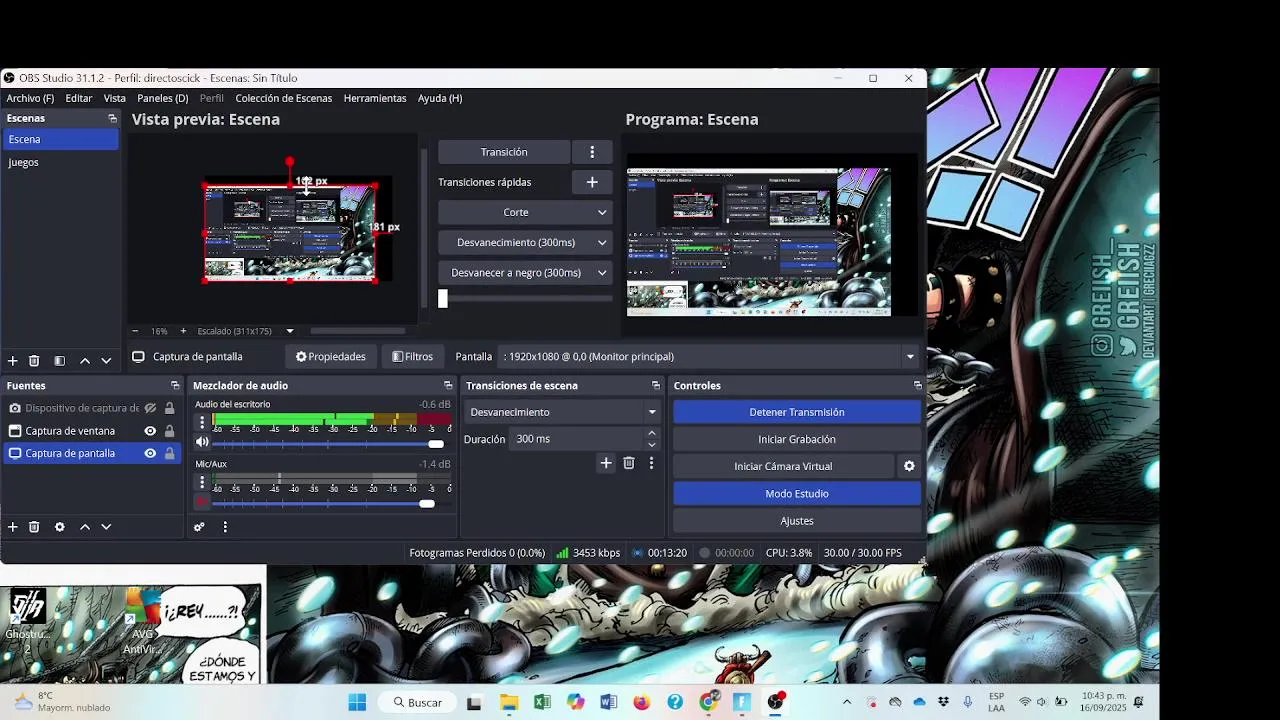Add a new scene with the plus icon
The height and width of the screenshot is (720, 1280).
13,361
